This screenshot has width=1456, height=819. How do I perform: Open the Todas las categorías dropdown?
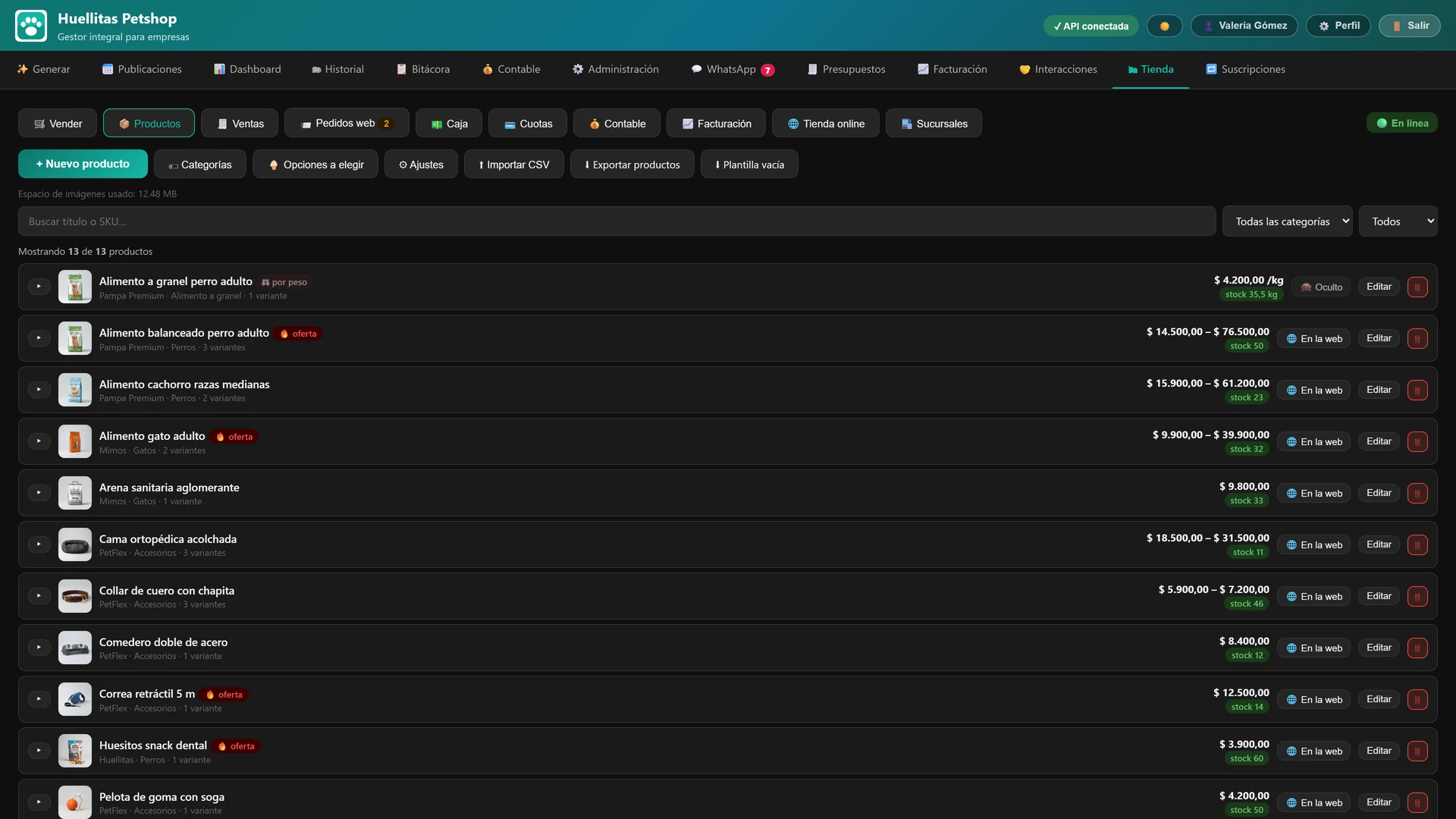[1288, 221]
